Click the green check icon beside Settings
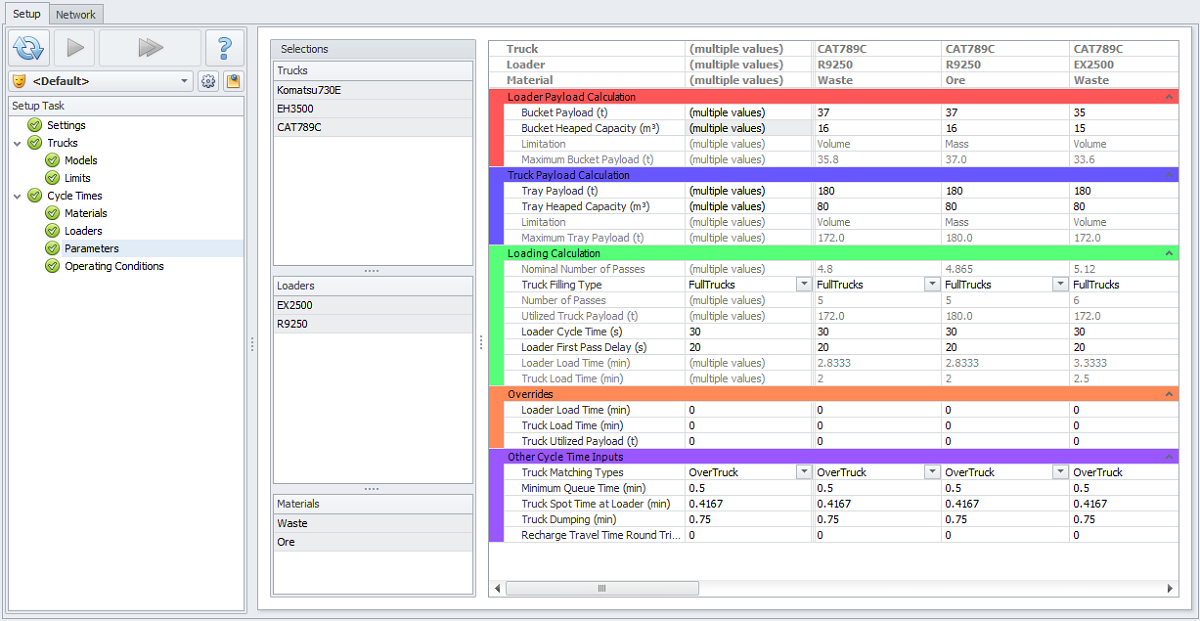The width and height of the screenshot is (1200, 621). pos(35,125)
